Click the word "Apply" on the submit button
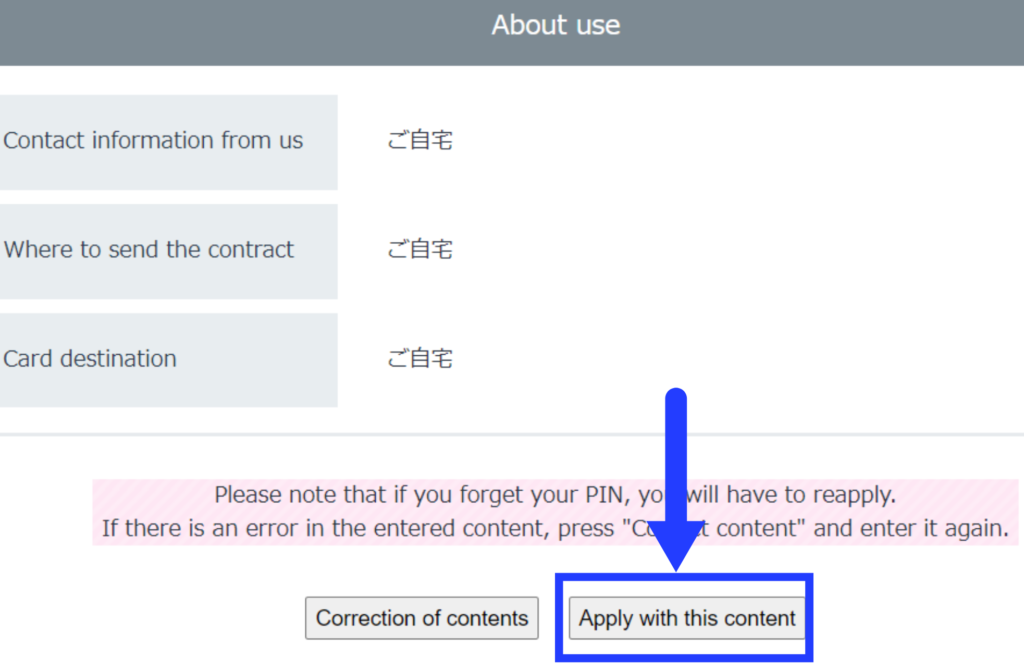This screenshot has height=671, width=1024. (x=605, y=618)
